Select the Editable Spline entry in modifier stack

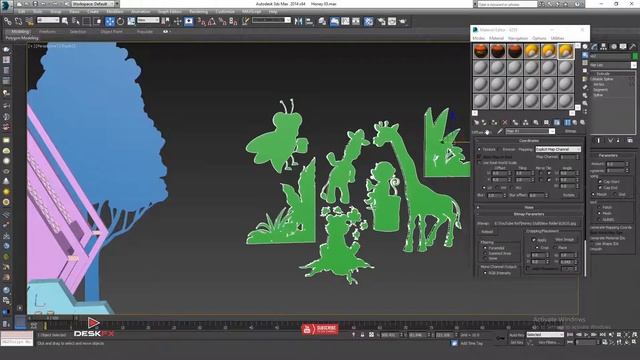(602, 79)
